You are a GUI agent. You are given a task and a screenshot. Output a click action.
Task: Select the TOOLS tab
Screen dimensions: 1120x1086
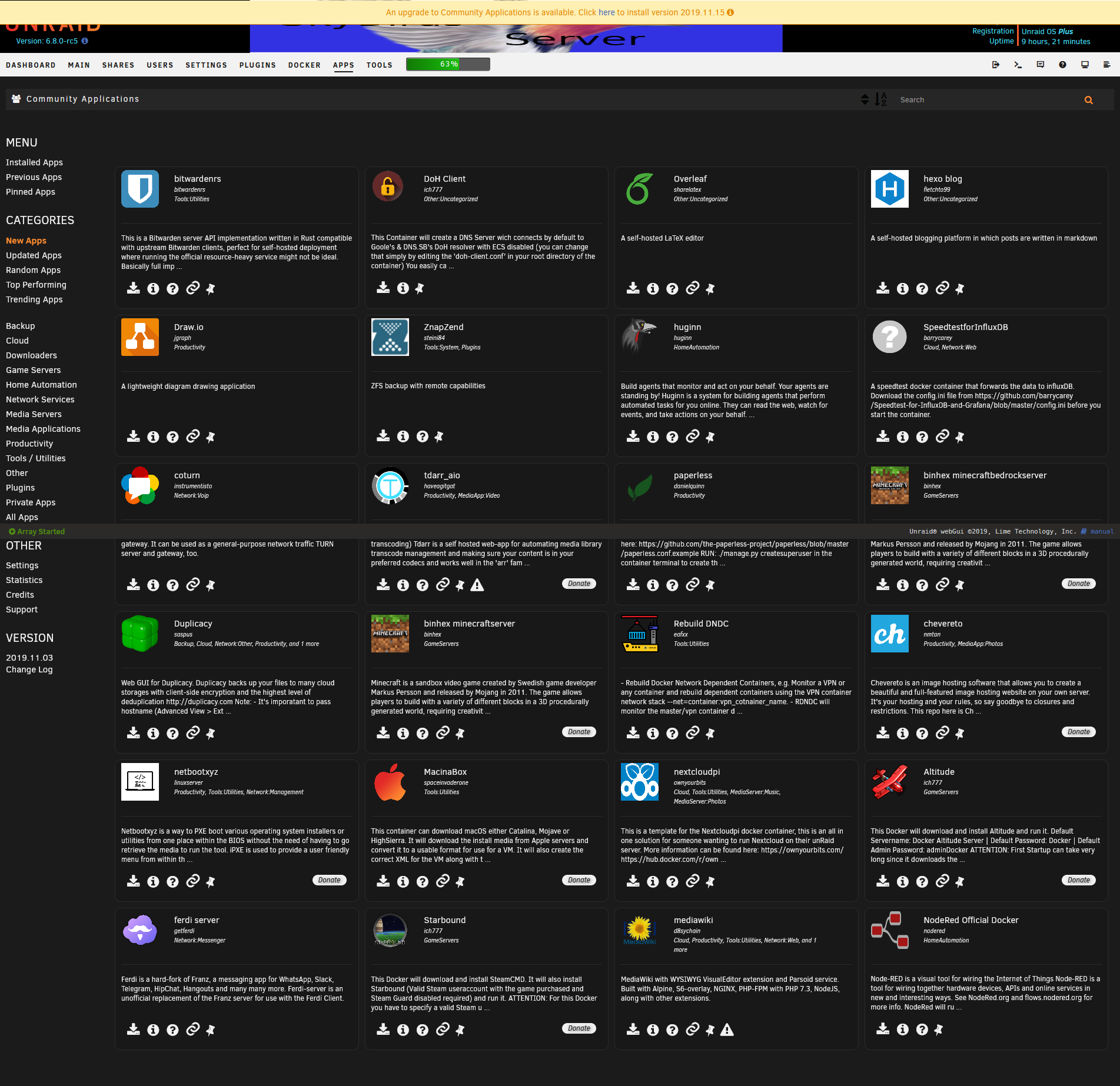point(379,65)
